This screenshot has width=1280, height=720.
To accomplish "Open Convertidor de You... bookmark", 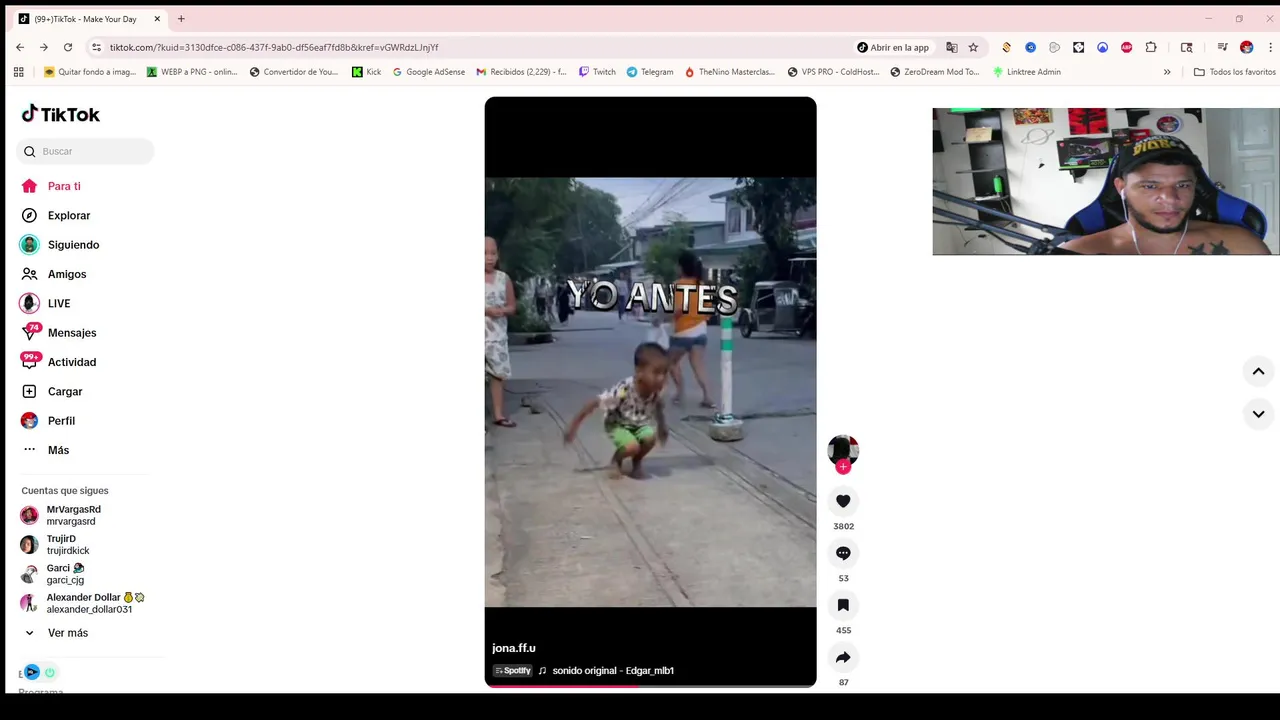I will (294, 72).
